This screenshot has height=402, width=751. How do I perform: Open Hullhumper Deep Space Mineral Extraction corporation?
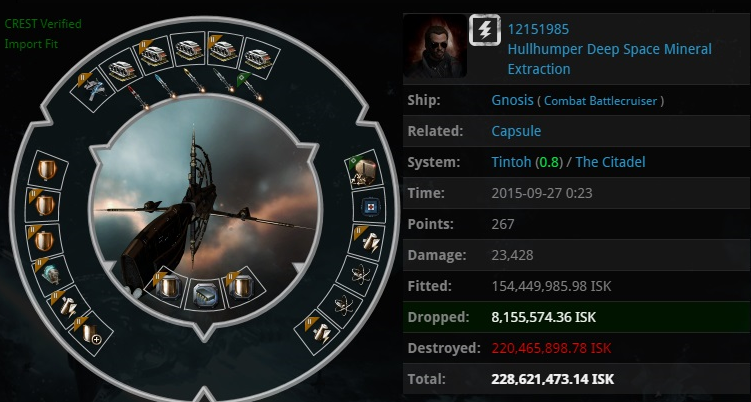tap(610, 59)
